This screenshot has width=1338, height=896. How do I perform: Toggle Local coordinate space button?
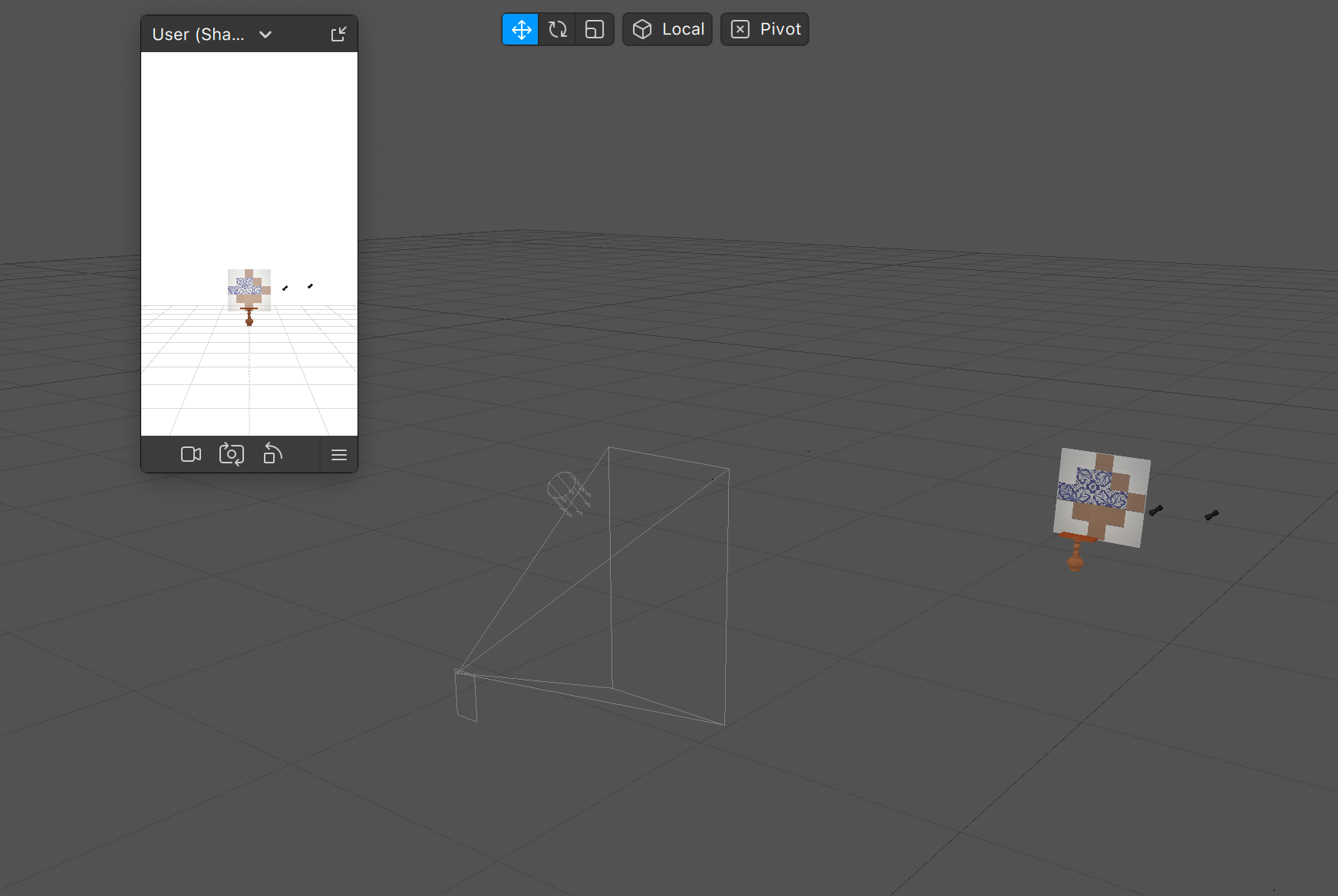[667, 29]
